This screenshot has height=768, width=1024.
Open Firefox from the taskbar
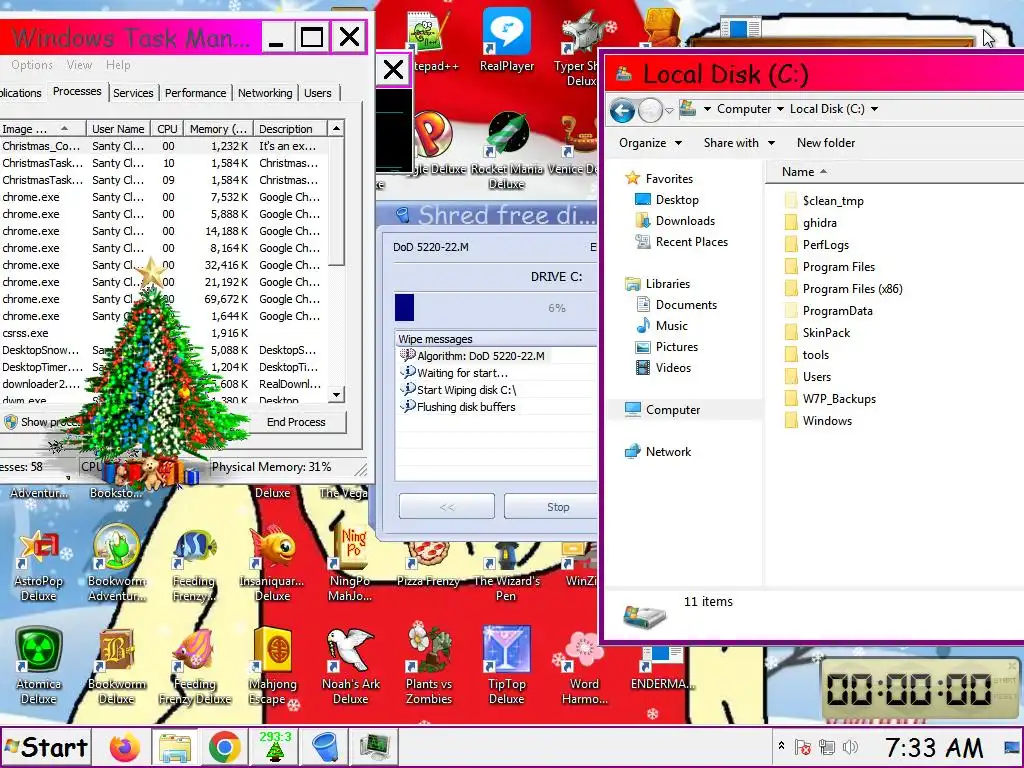(125, 747)
